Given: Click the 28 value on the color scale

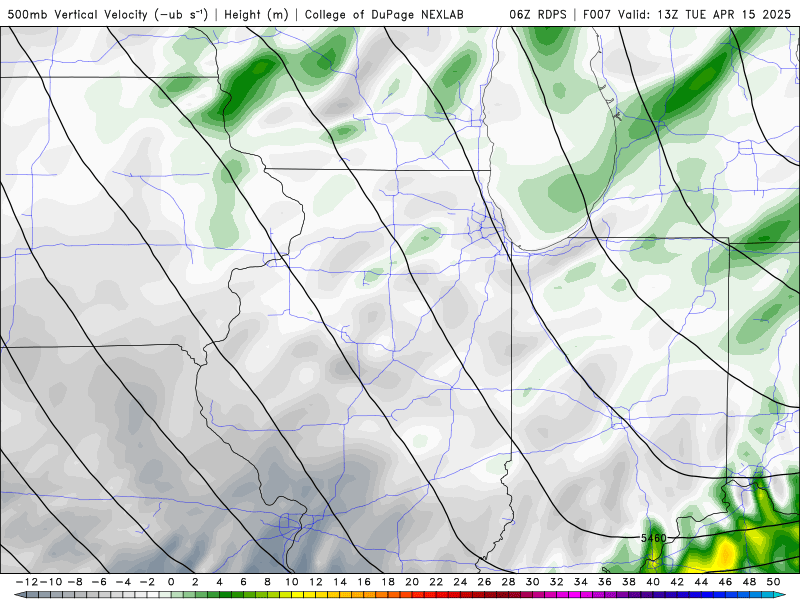Looking at the screenshot, I should (508, 582).
